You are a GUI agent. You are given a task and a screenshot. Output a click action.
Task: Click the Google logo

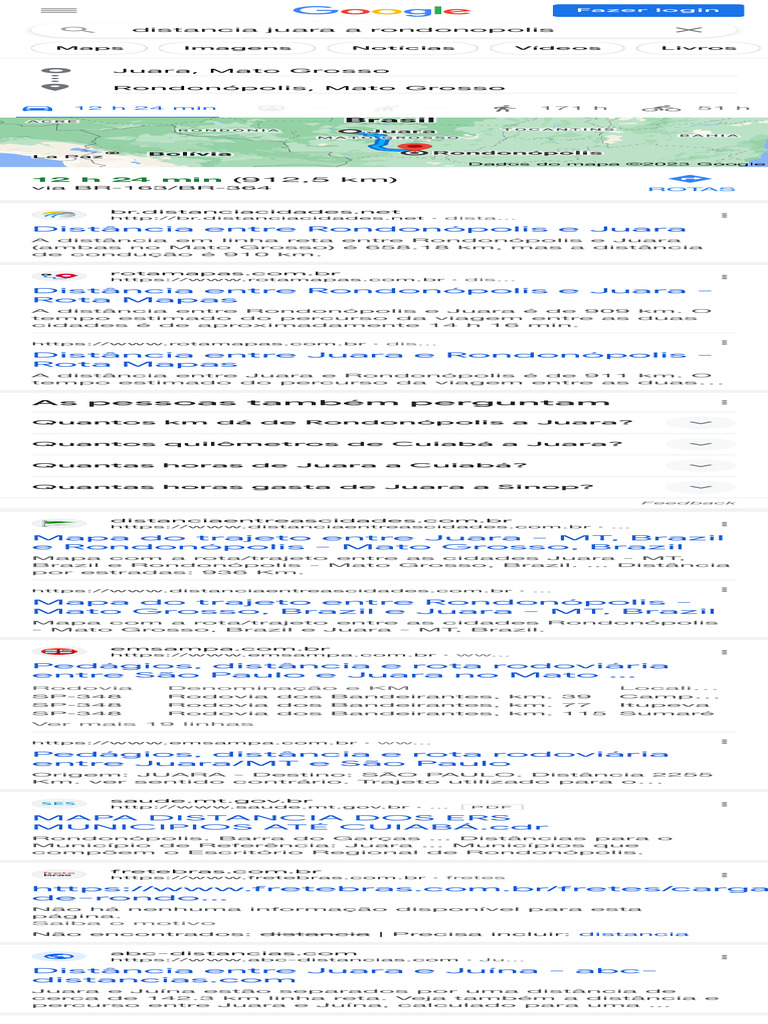point(381,10)
